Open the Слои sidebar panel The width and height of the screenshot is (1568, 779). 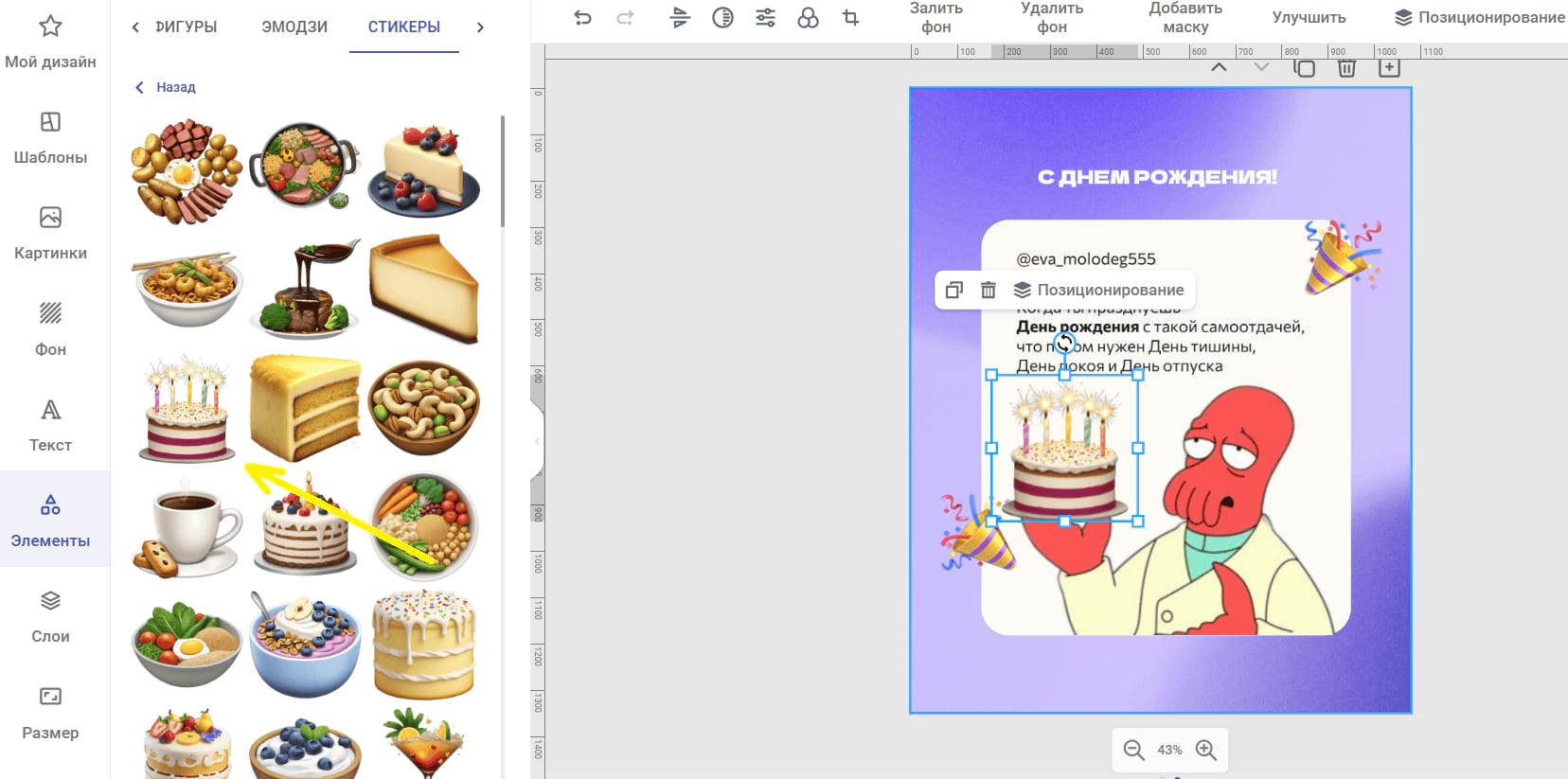pos(50,616)
